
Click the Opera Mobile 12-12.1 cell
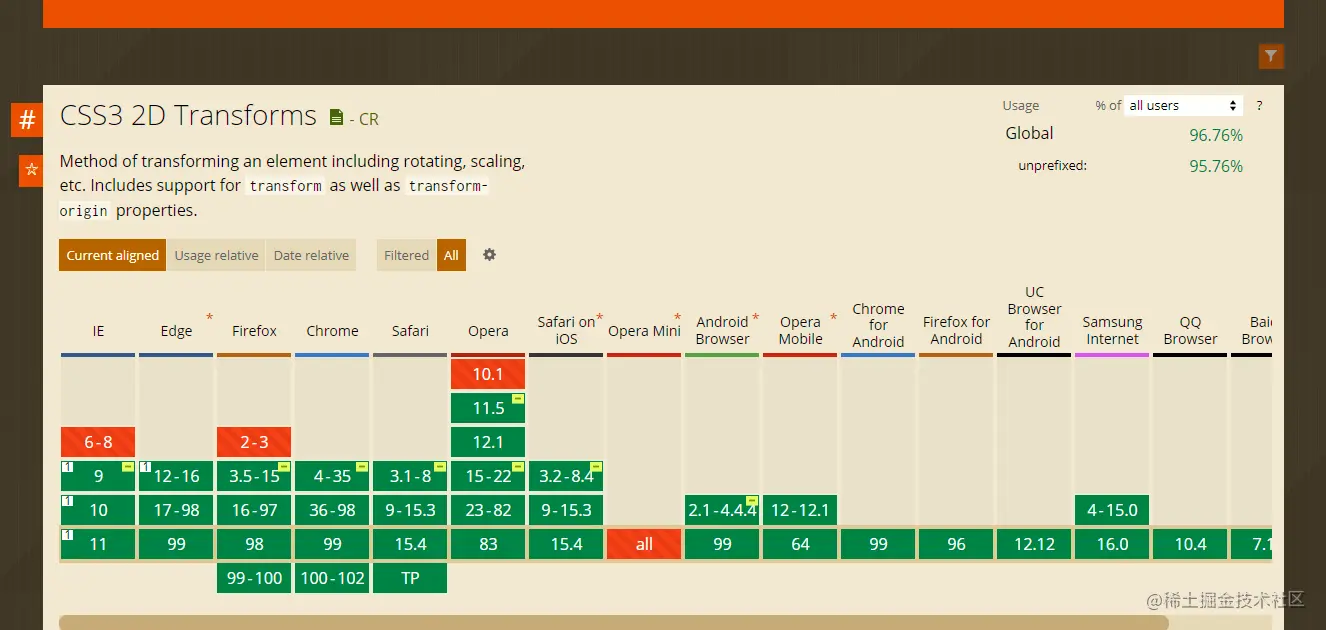click(800, 510)
